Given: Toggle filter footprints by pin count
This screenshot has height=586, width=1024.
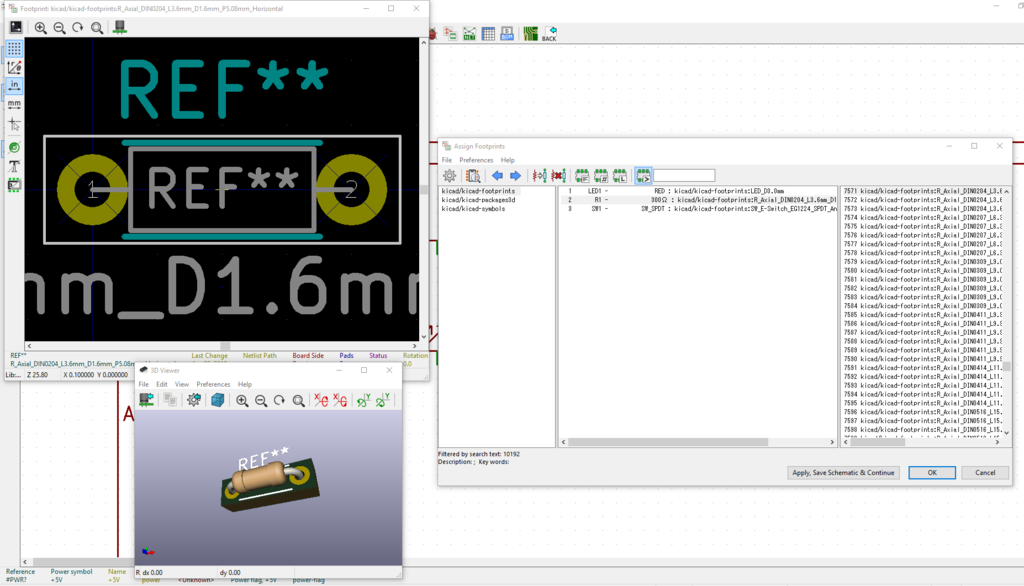Looking at the screenshot, I should tap(601, 176).
